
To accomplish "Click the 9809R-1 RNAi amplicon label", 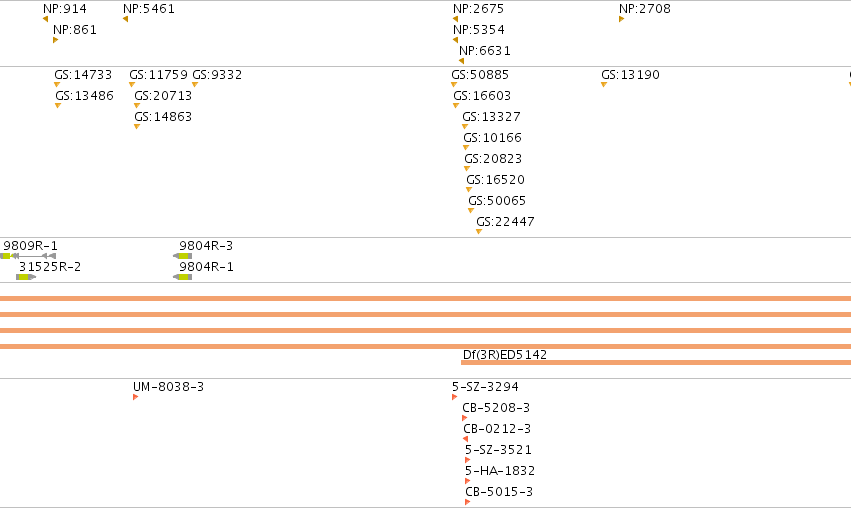I will [x=30, y=246].
